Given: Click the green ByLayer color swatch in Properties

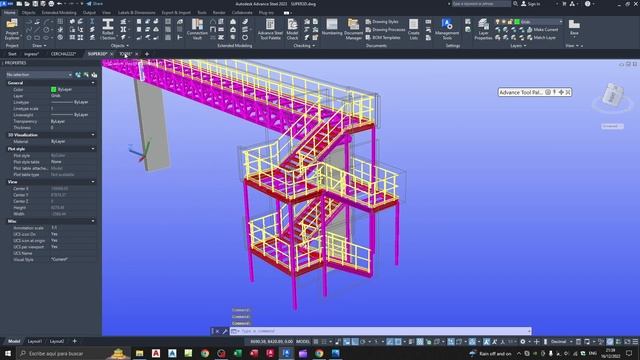Looking at the screenshot, I should (x=53, y=89).
